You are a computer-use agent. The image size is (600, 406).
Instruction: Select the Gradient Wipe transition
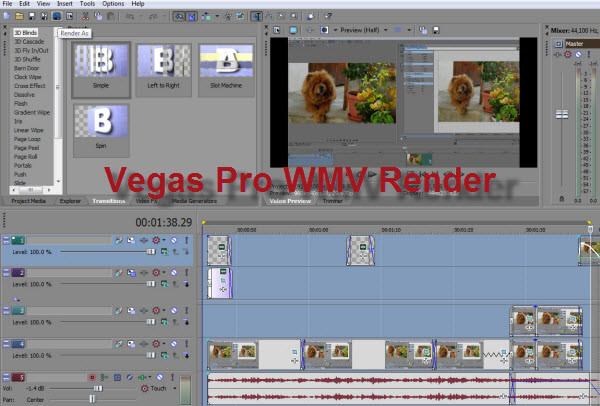pyautogui.click(x=32, y=113)
